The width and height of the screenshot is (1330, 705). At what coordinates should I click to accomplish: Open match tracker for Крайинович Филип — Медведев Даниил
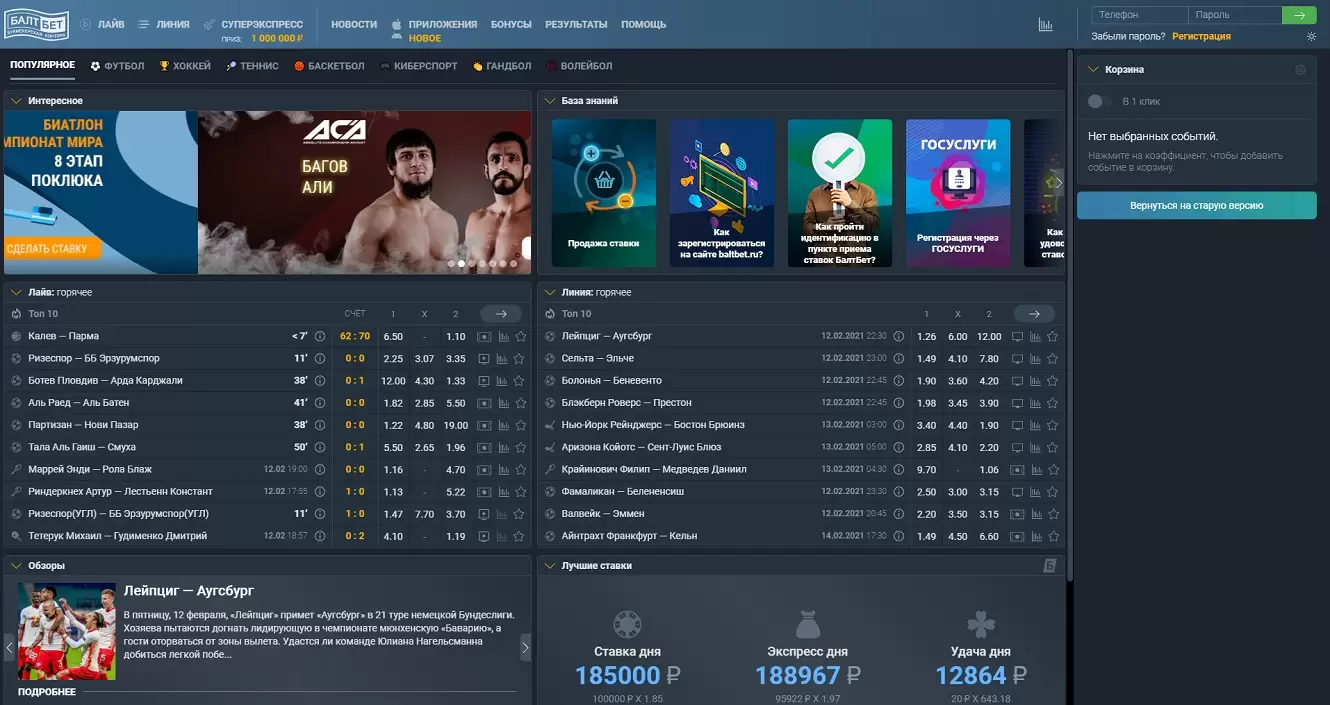(x=1018, y=469)
